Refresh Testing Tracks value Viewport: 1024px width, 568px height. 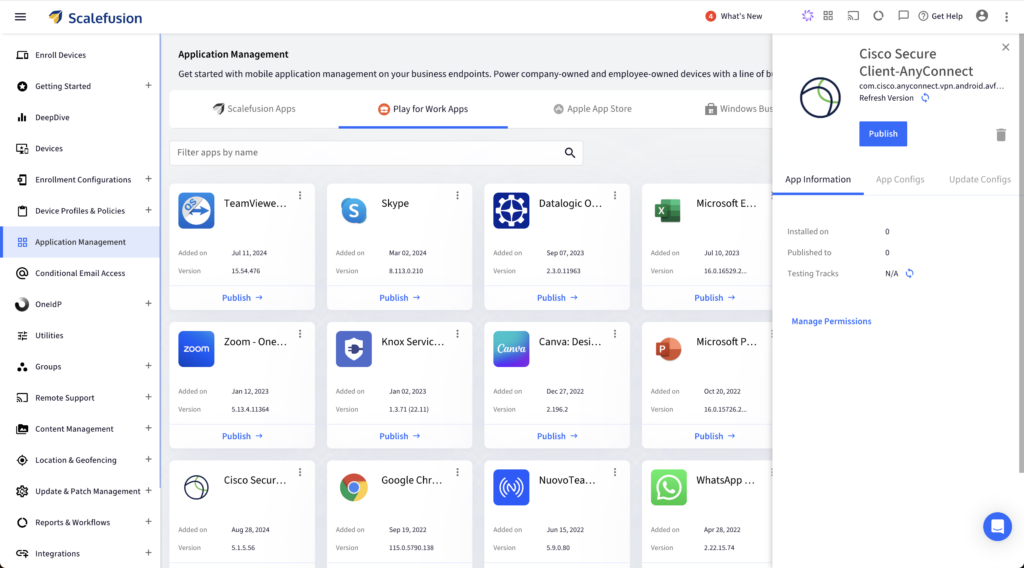(910, 274)
